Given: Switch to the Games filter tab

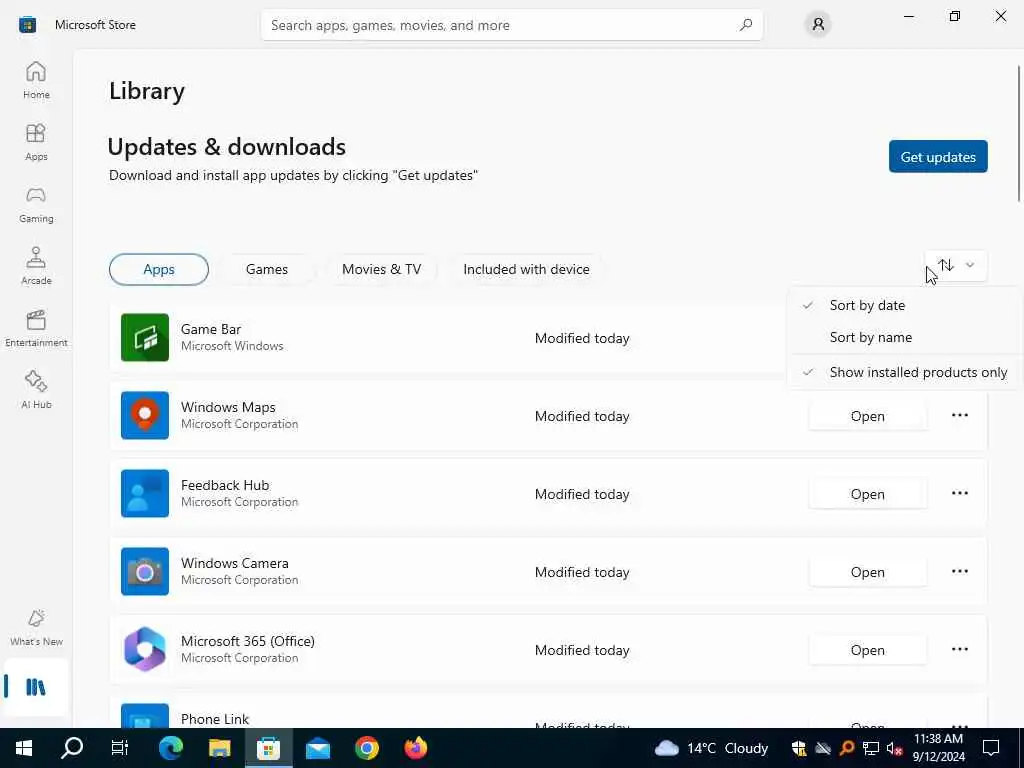Looking at the screenshot, I should 266,269.
